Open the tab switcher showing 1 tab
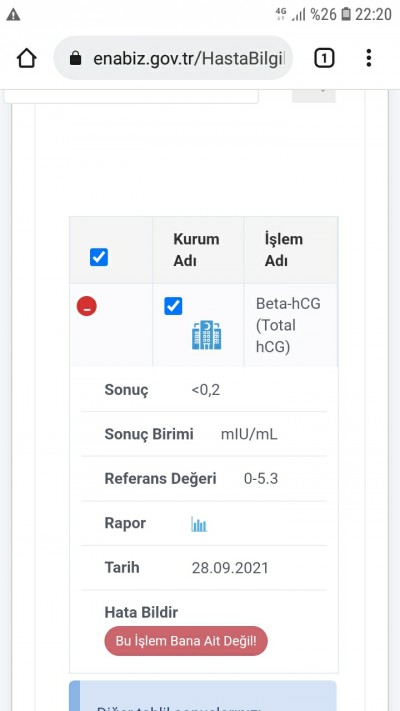Screen dimensions: 400x711 click(x=324, y=58)
